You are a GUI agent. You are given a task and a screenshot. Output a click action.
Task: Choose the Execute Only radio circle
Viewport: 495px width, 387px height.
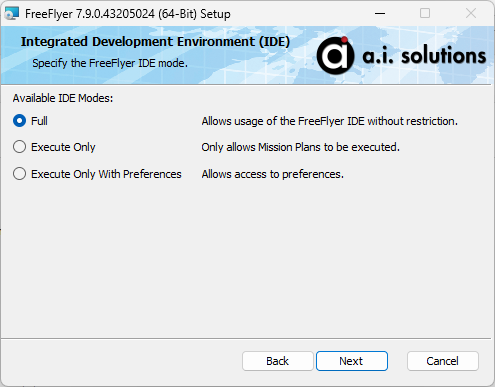pos(19,147)
